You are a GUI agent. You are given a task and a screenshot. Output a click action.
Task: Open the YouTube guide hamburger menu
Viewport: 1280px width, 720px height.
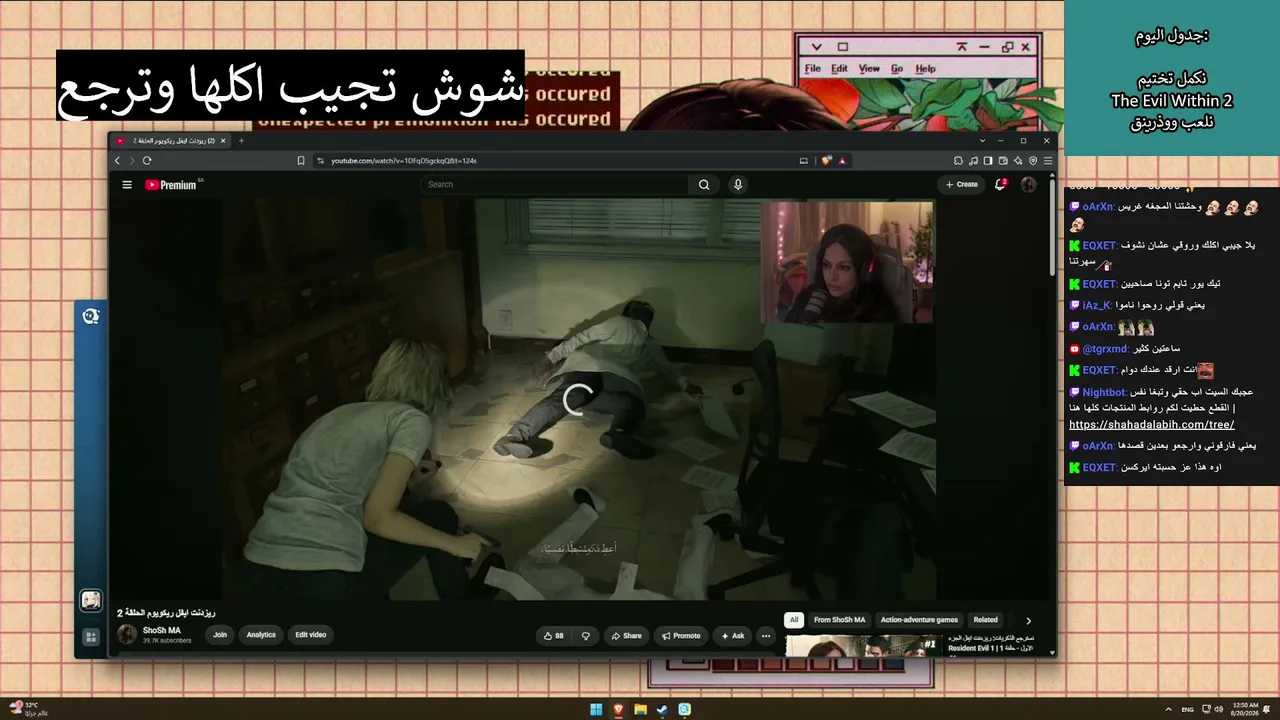(x=127, y=184)
